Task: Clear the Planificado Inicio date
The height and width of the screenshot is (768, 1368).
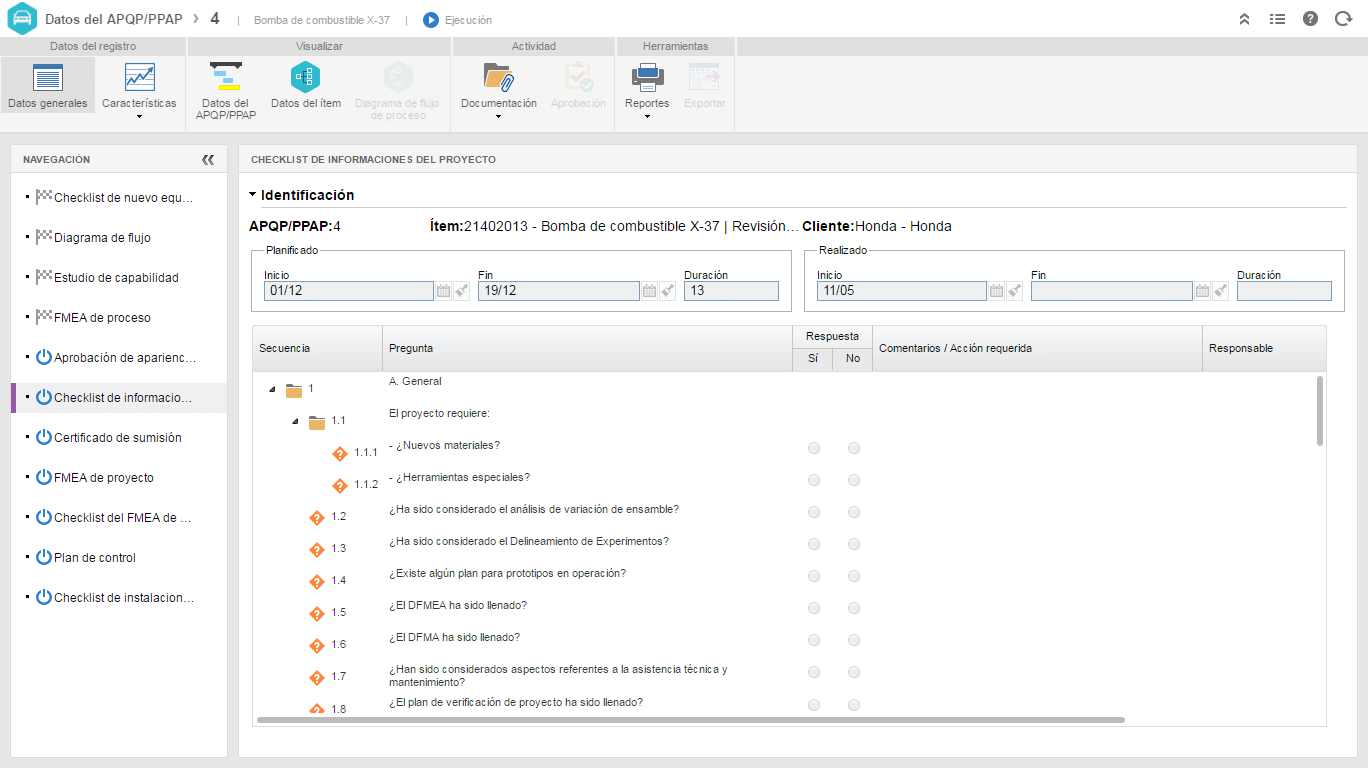Action: 461,291
